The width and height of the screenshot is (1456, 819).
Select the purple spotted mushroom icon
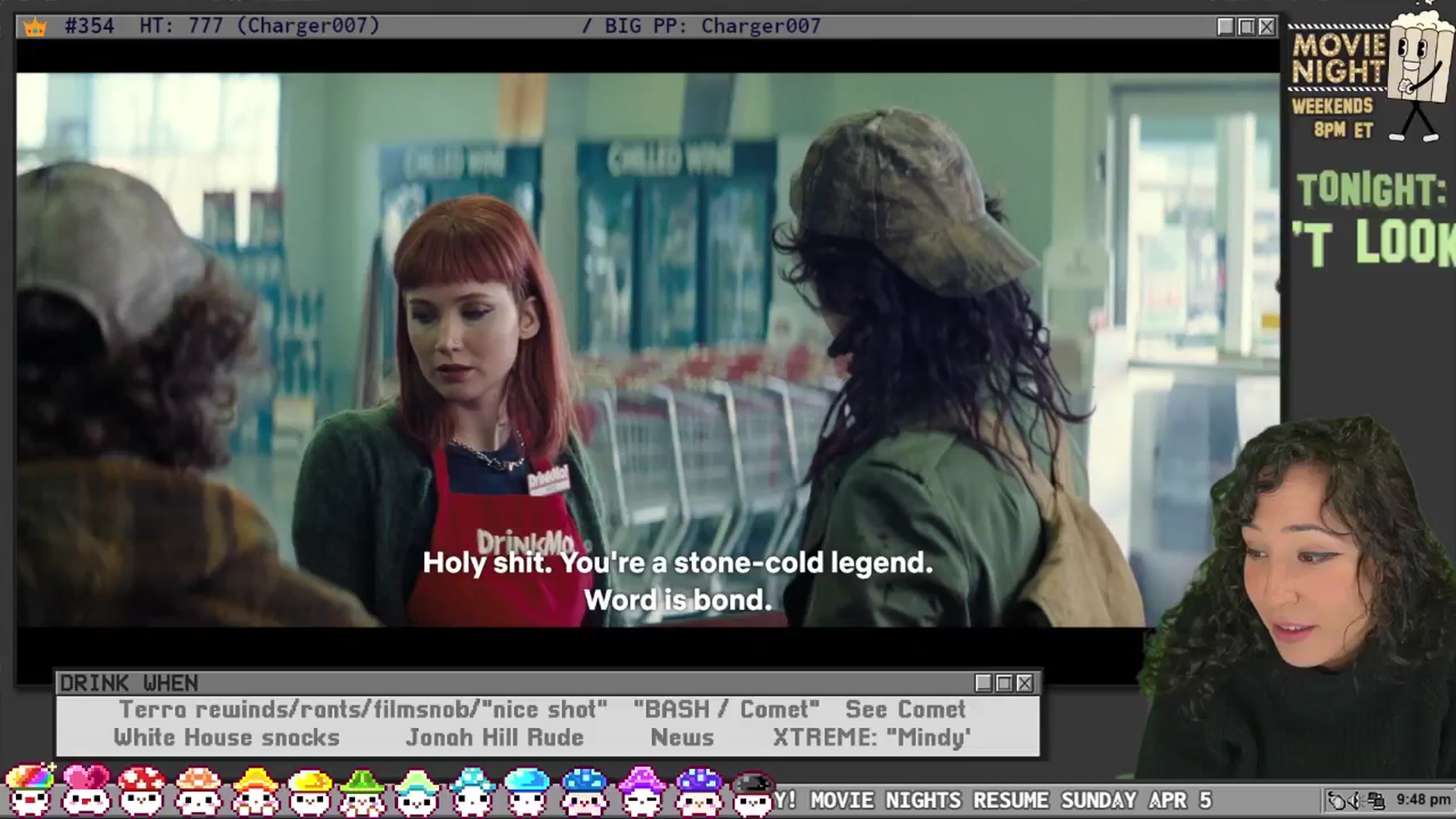(698, 790)
